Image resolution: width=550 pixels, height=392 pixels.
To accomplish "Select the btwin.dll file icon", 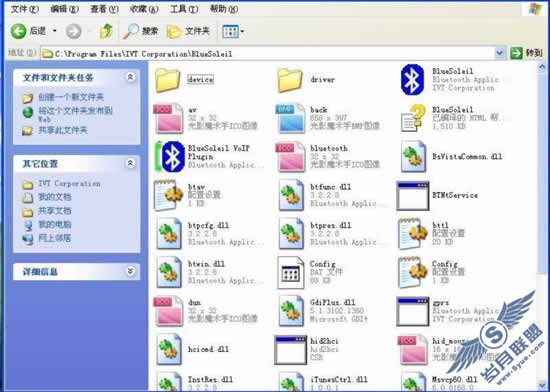I will 169,272.
